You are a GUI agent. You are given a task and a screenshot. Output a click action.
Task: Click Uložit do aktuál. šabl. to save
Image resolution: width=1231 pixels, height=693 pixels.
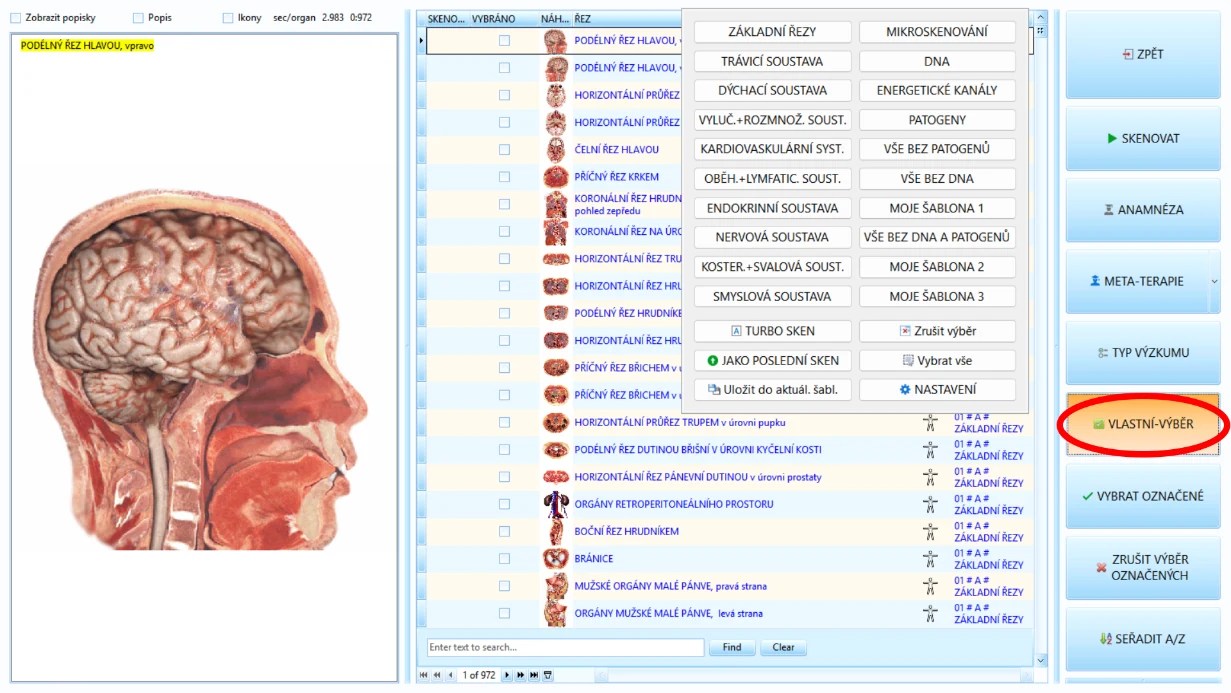[773, 390]
